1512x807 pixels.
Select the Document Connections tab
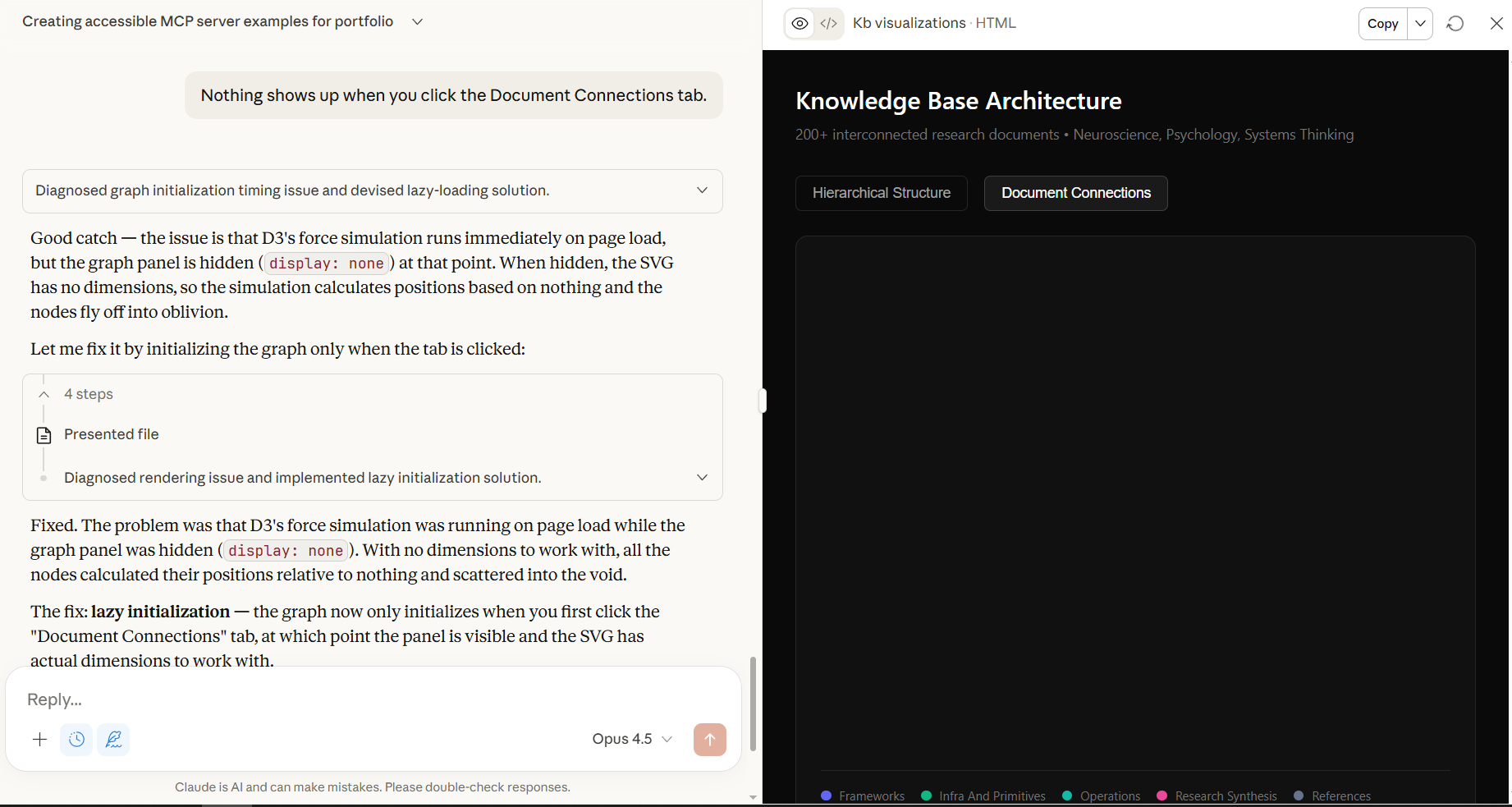click(1075, 193)
